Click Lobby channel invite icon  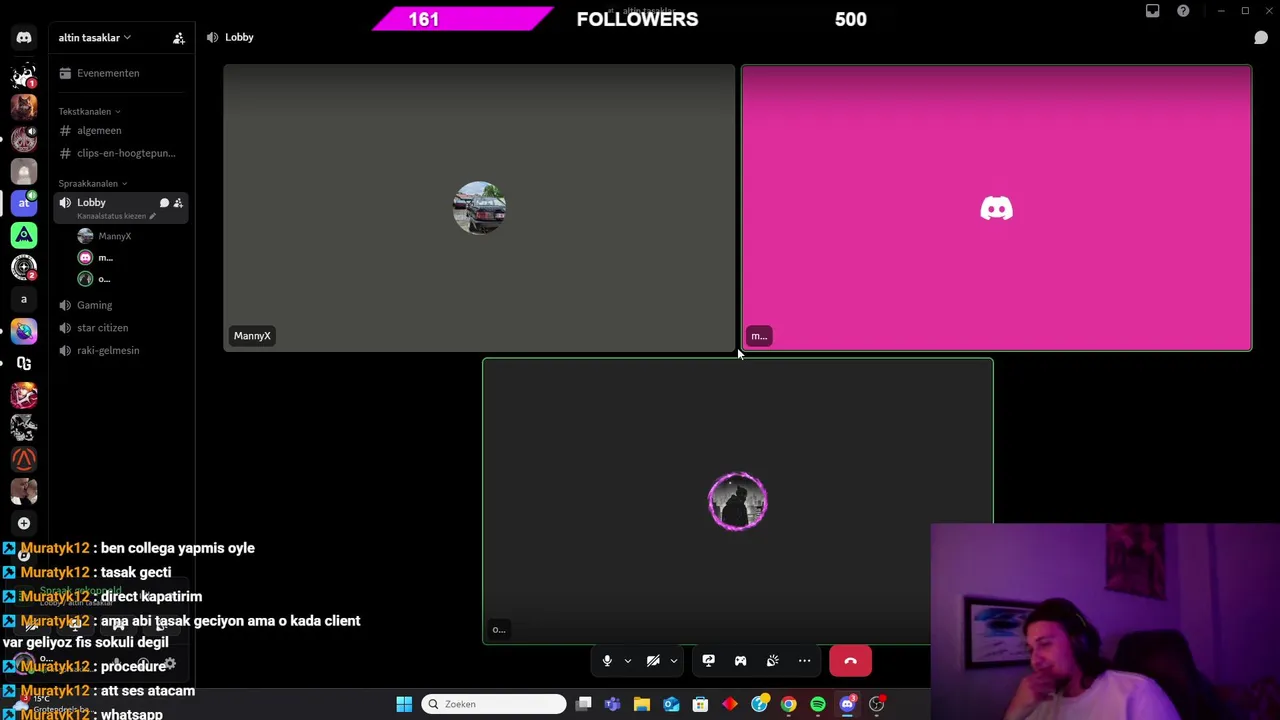click(178, 203)
